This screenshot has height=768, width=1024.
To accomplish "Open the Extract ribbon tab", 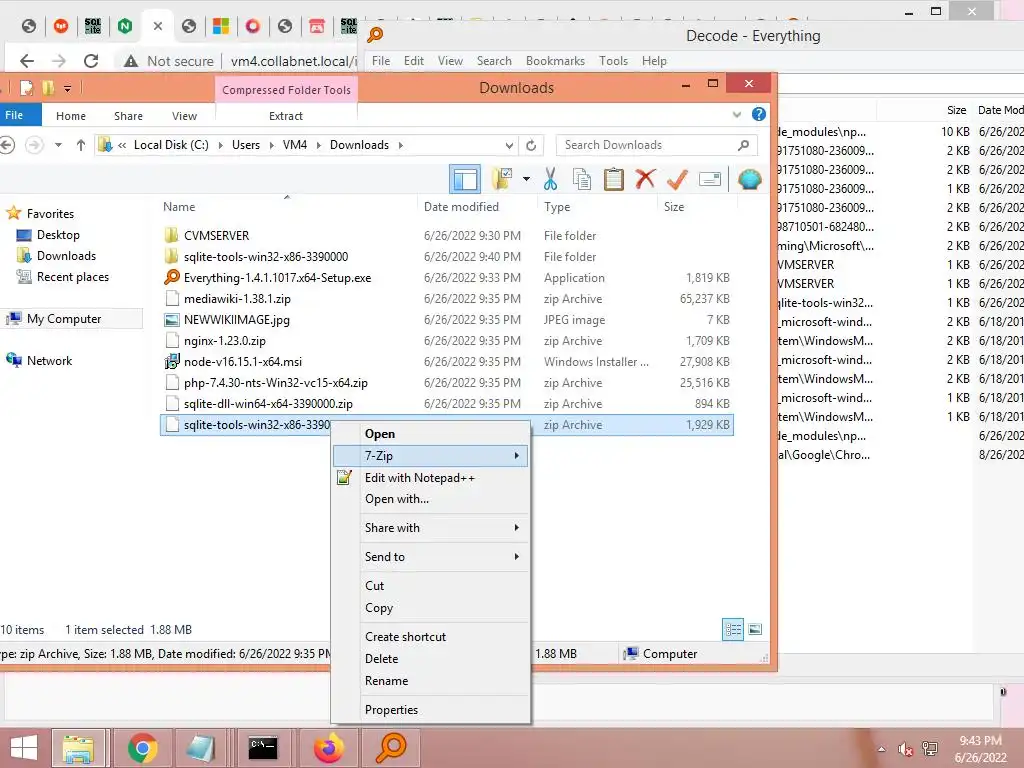I will 286,116.
